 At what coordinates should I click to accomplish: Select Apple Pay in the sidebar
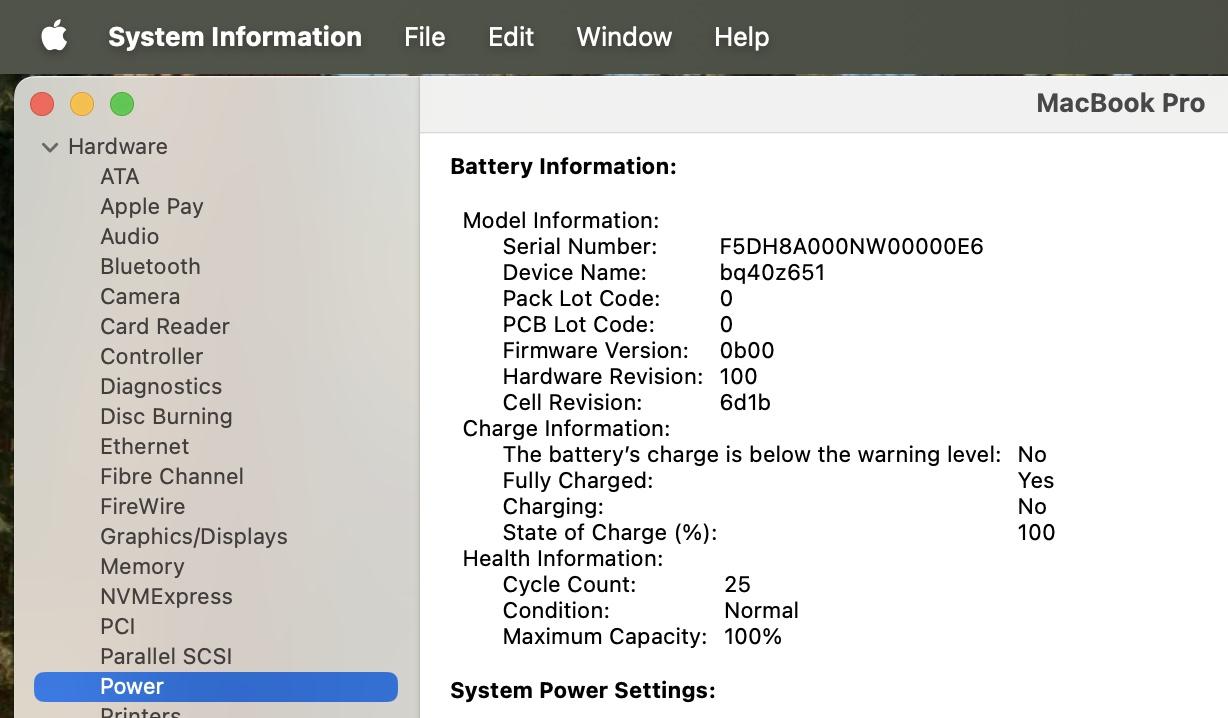(152, 206)
